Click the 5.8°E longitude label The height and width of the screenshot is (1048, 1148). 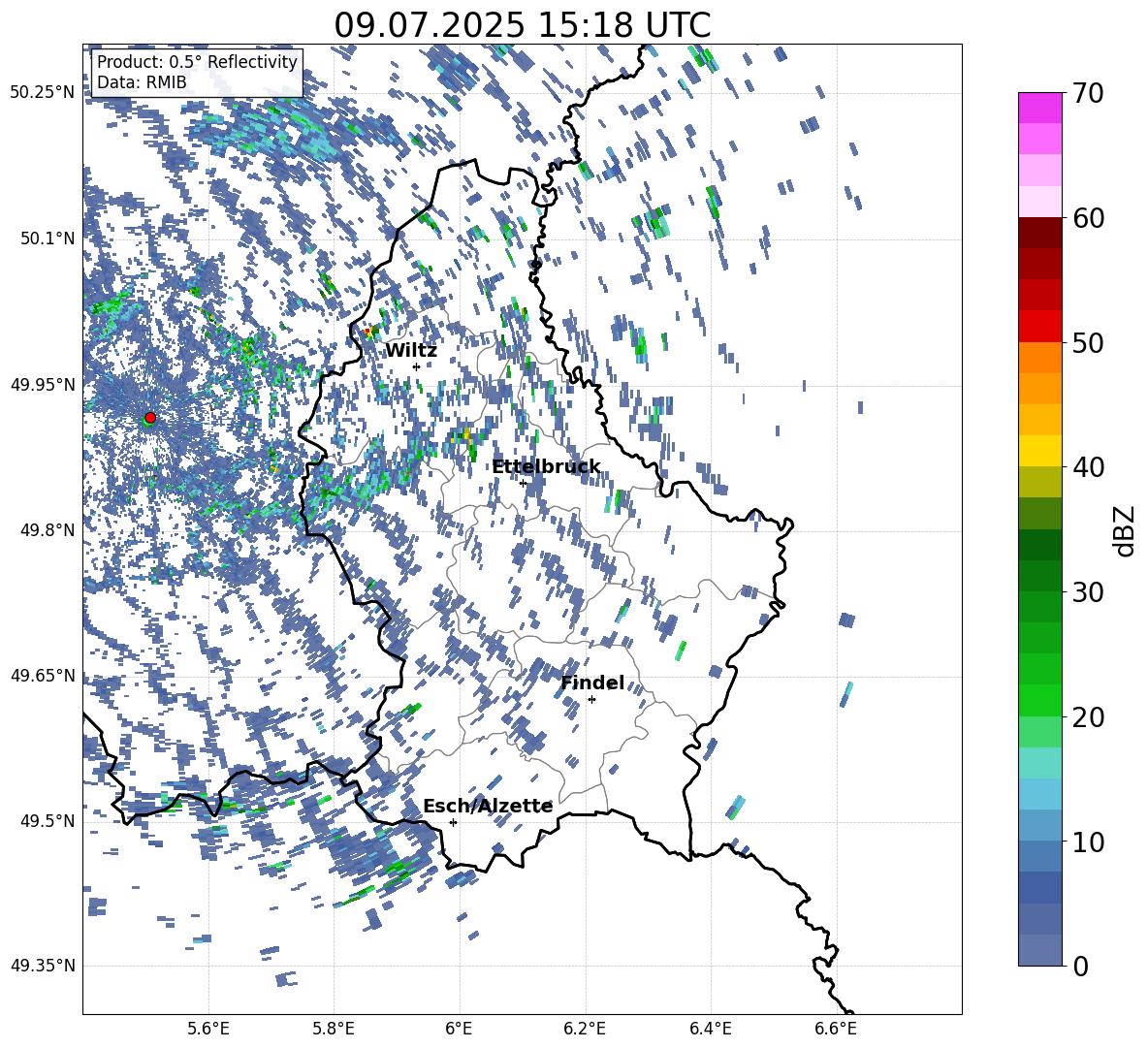tap(334, 1029)
